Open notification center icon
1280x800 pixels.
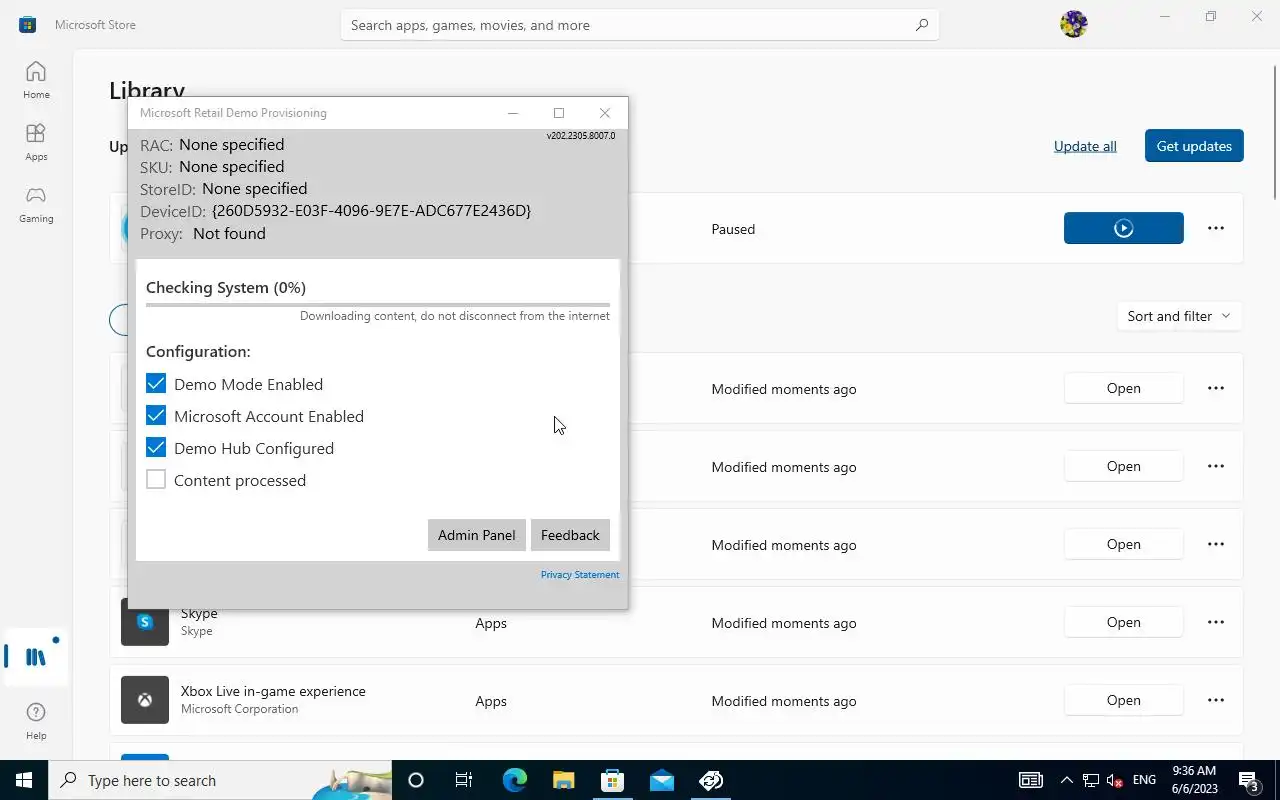coord(1249,780)
